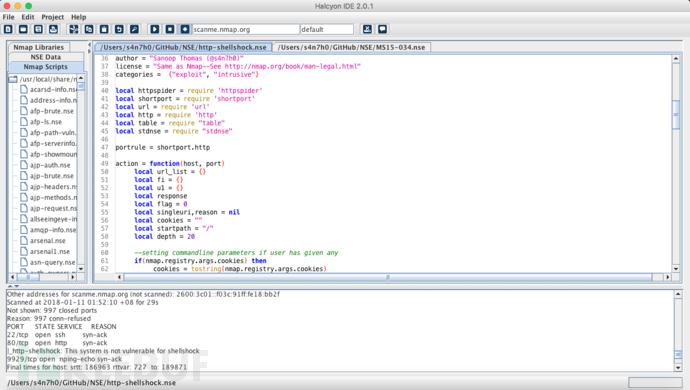Click the Save file toolbar icon
This screenshot has height=390, width=690.
[x=38, y=29]
